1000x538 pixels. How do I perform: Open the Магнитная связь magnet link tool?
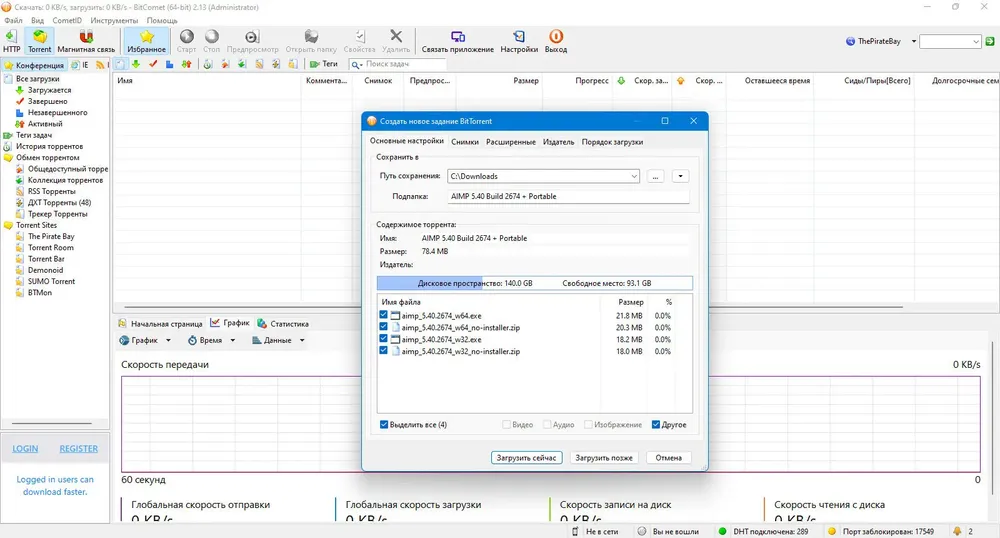[86, 41]
